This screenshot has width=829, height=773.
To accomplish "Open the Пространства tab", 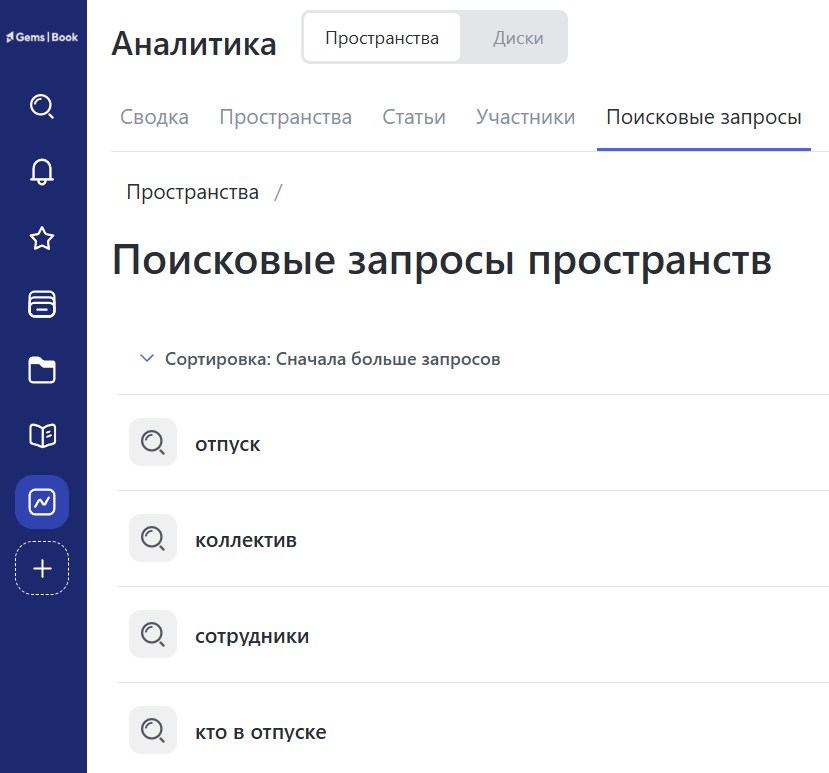I will click(285, 117).
